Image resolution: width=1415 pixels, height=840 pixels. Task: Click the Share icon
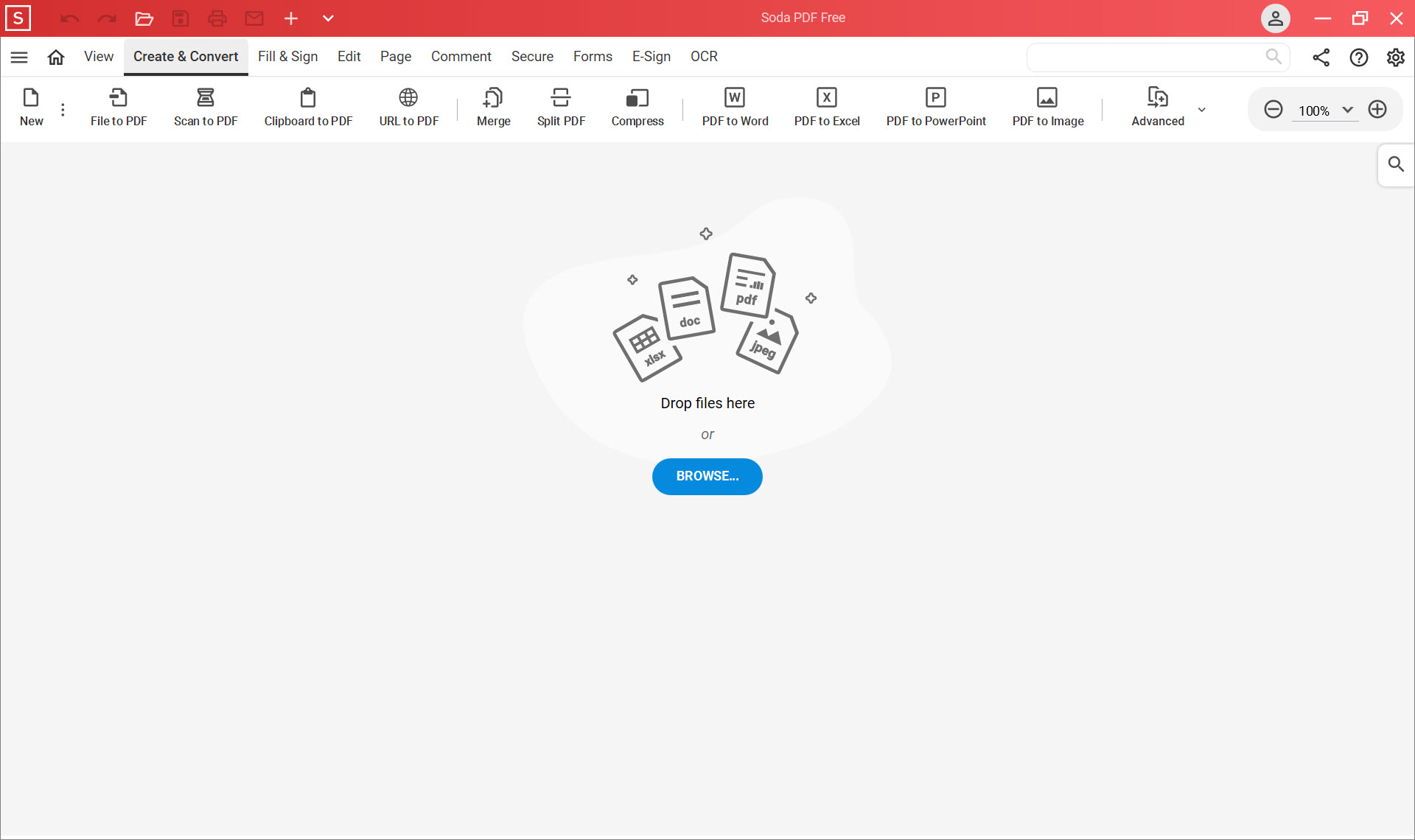coord(1321,57)
